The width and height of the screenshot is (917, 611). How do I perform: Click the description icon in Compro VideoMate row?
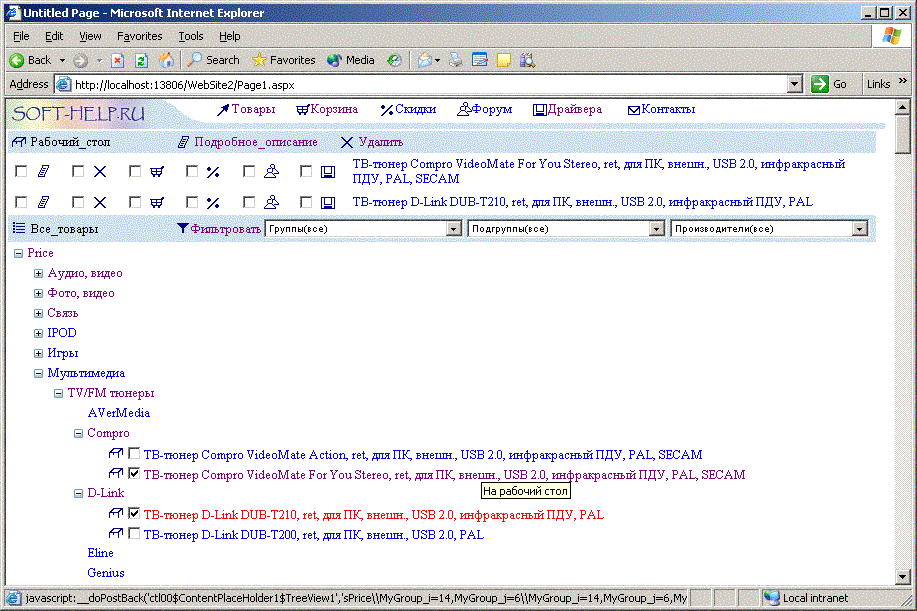click(x=43, y=171)
